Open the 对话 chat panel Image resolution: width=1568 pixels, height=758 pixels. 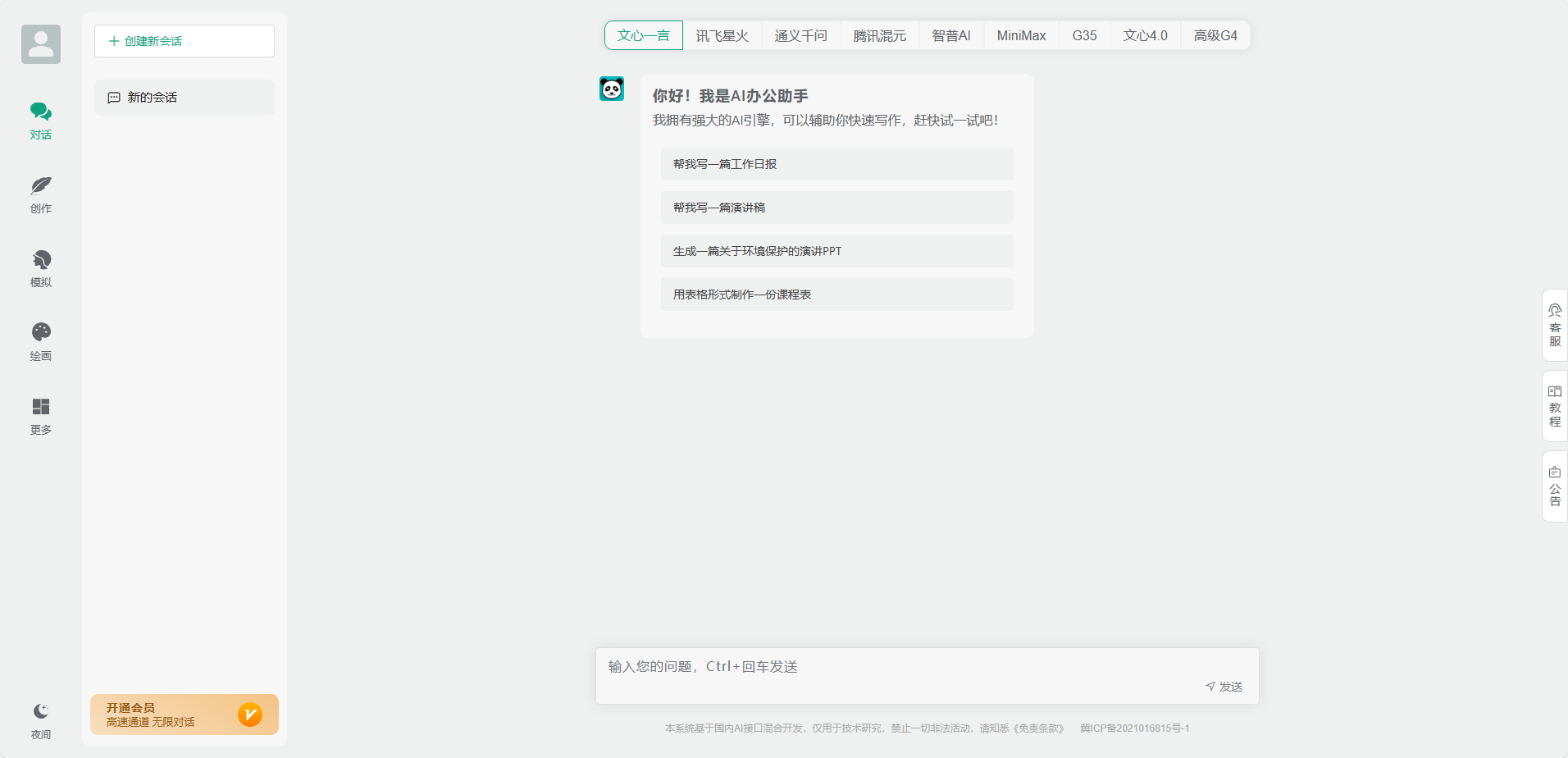click(40, 120)
